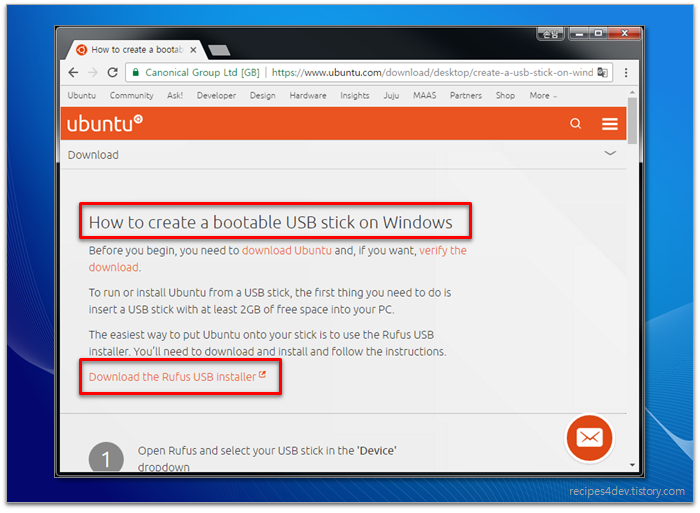Click the Download section label
700x513 pixels.
[93, 155]
